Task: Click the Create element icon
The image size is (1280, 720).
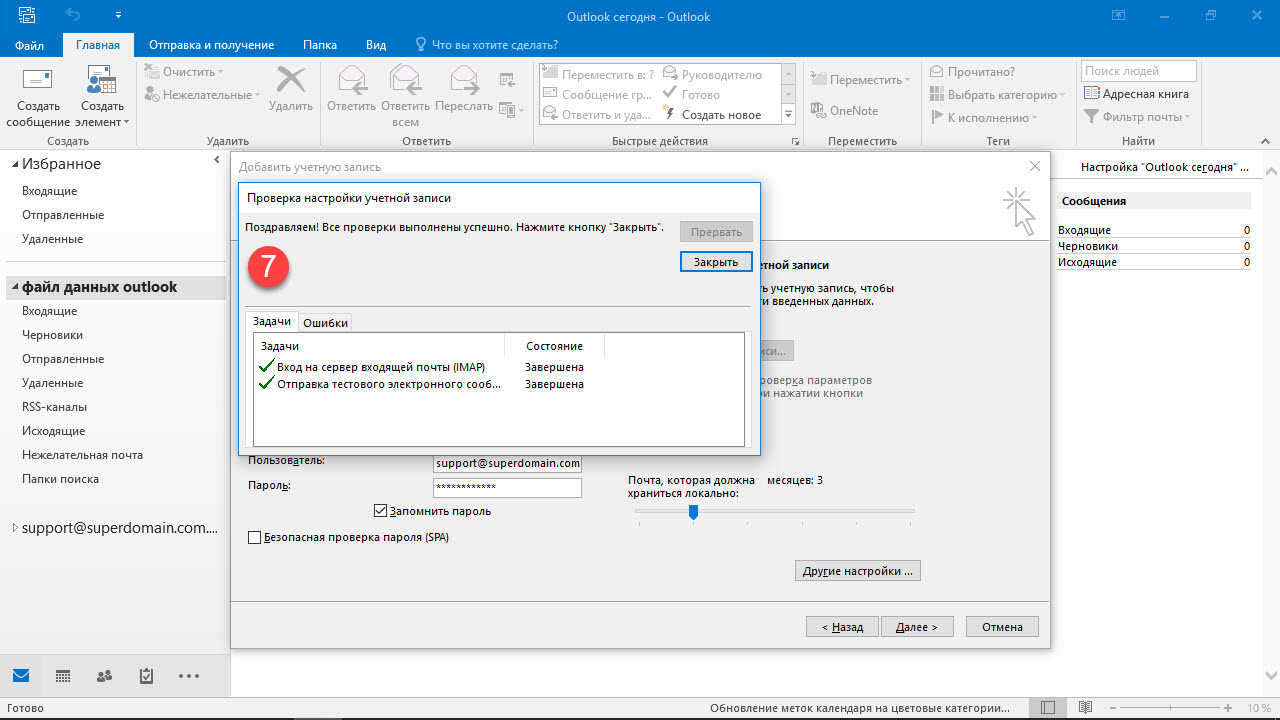Action: pos(101,80)
